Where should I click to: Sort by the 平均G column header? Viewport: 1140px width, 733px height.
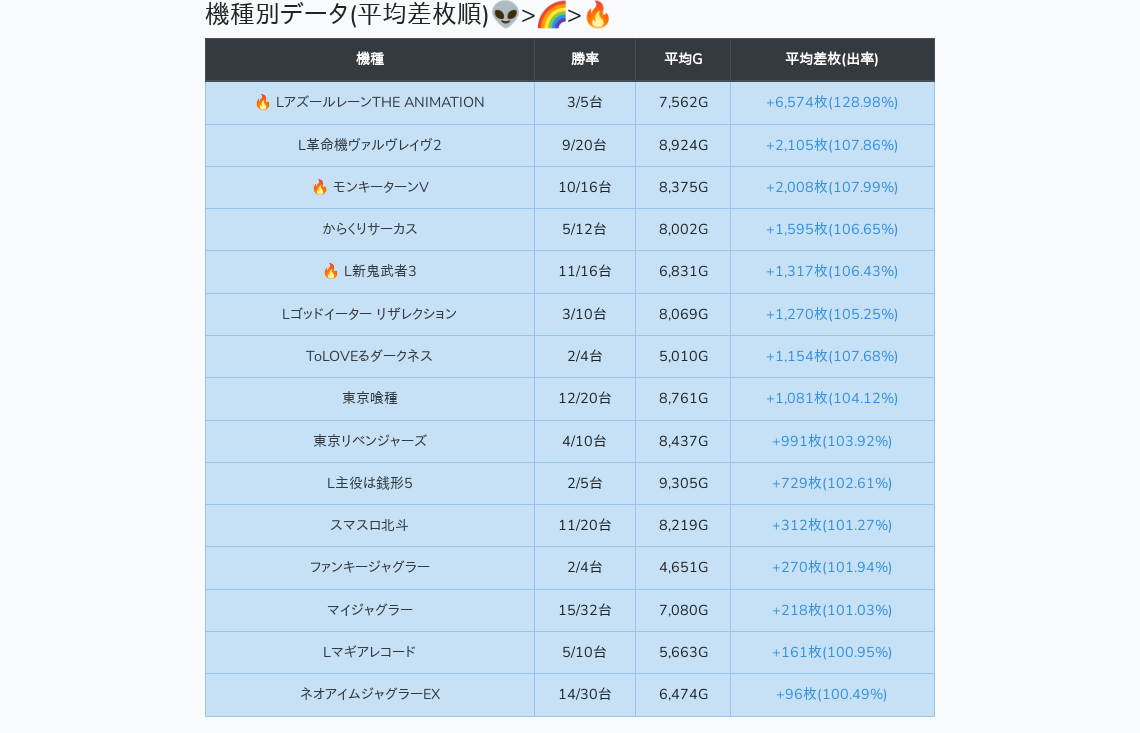click(x=683, y=59)
